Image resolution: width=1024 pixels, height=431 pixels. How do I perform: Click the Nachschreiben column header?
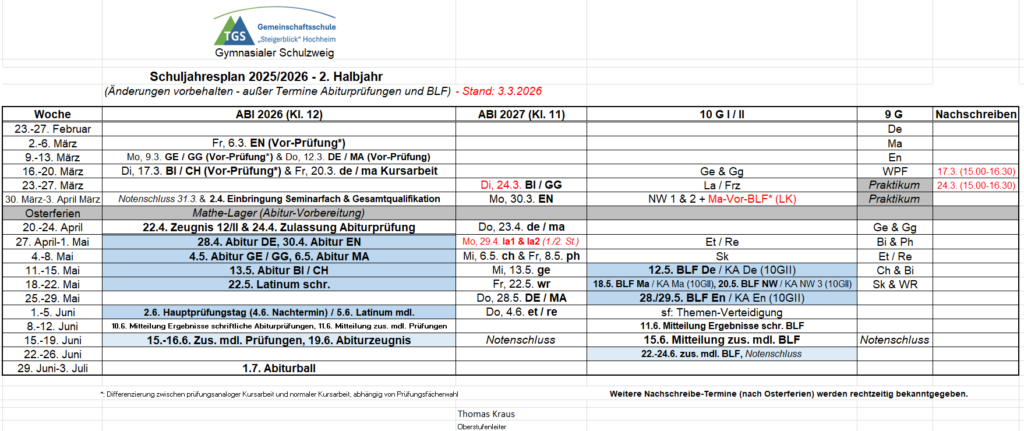tap(977, 115)
